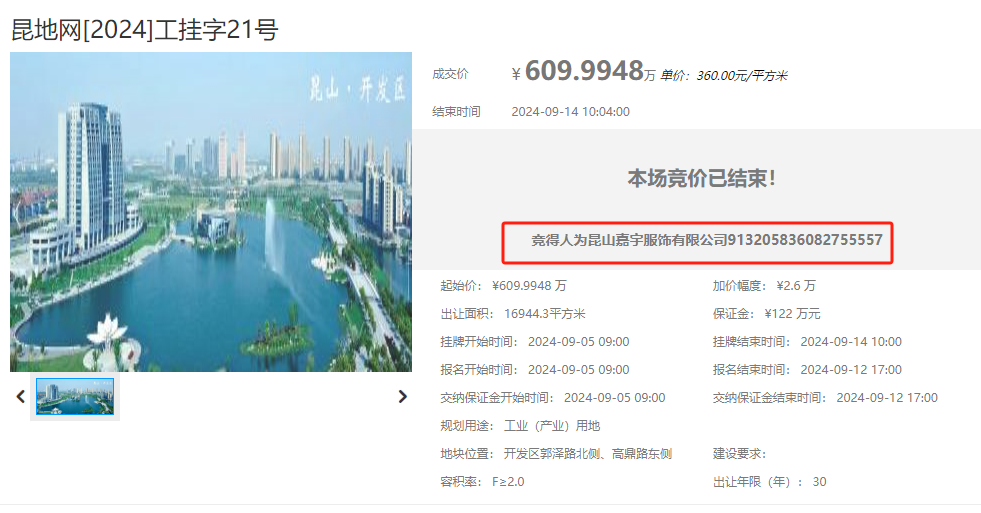Click the previous image arrow
981x513 pixels.
tap(21, 397)
